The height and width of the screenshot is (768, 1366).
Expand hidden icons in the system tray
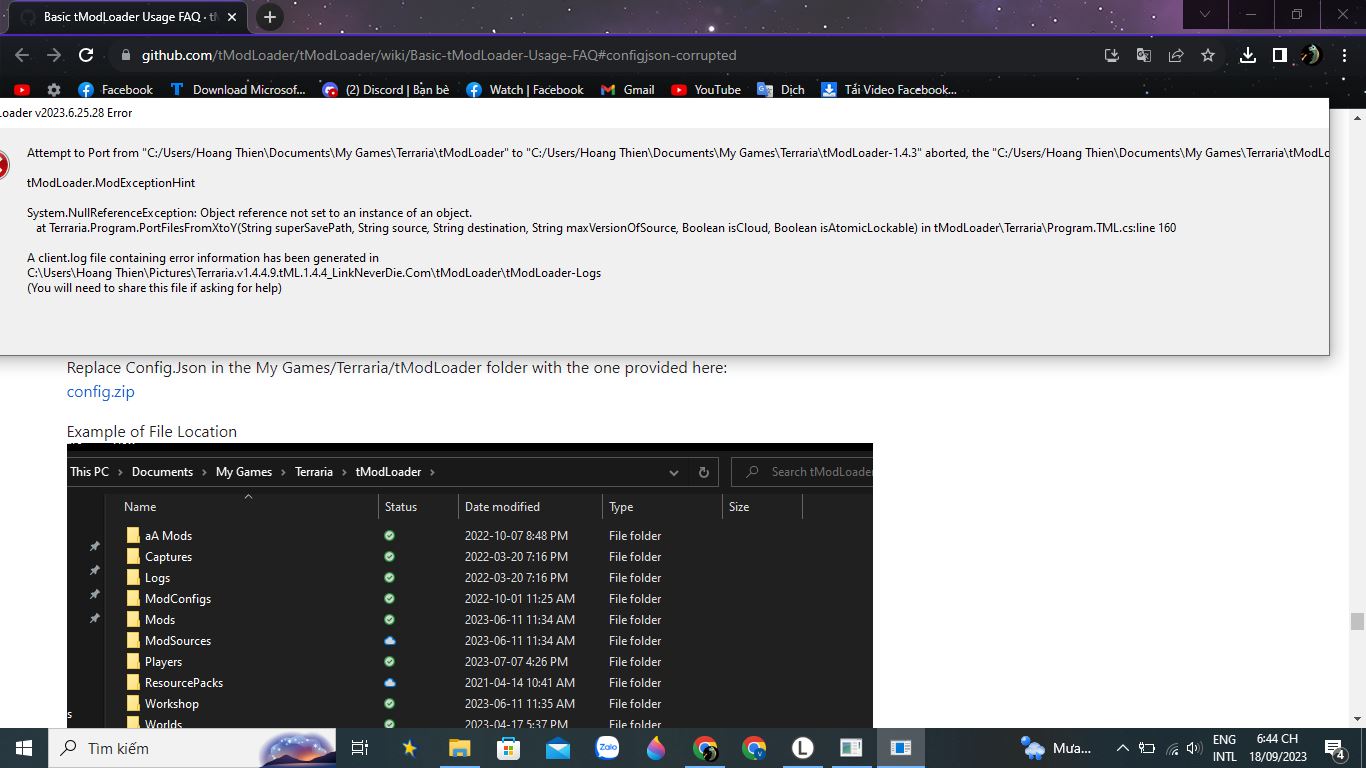click(x=1123, y=747)
